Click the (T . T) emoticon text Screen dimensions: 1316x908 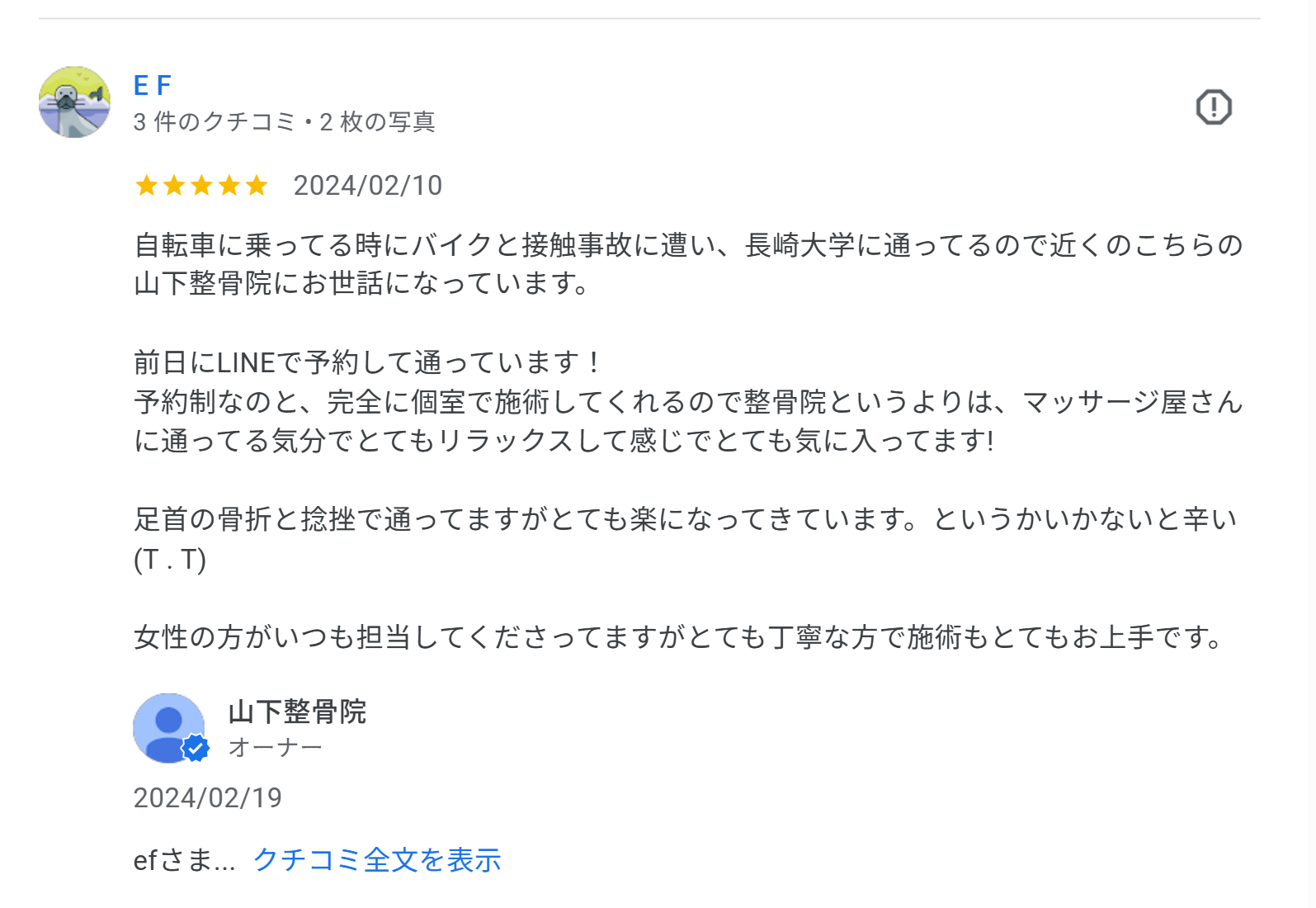[170, 559]
